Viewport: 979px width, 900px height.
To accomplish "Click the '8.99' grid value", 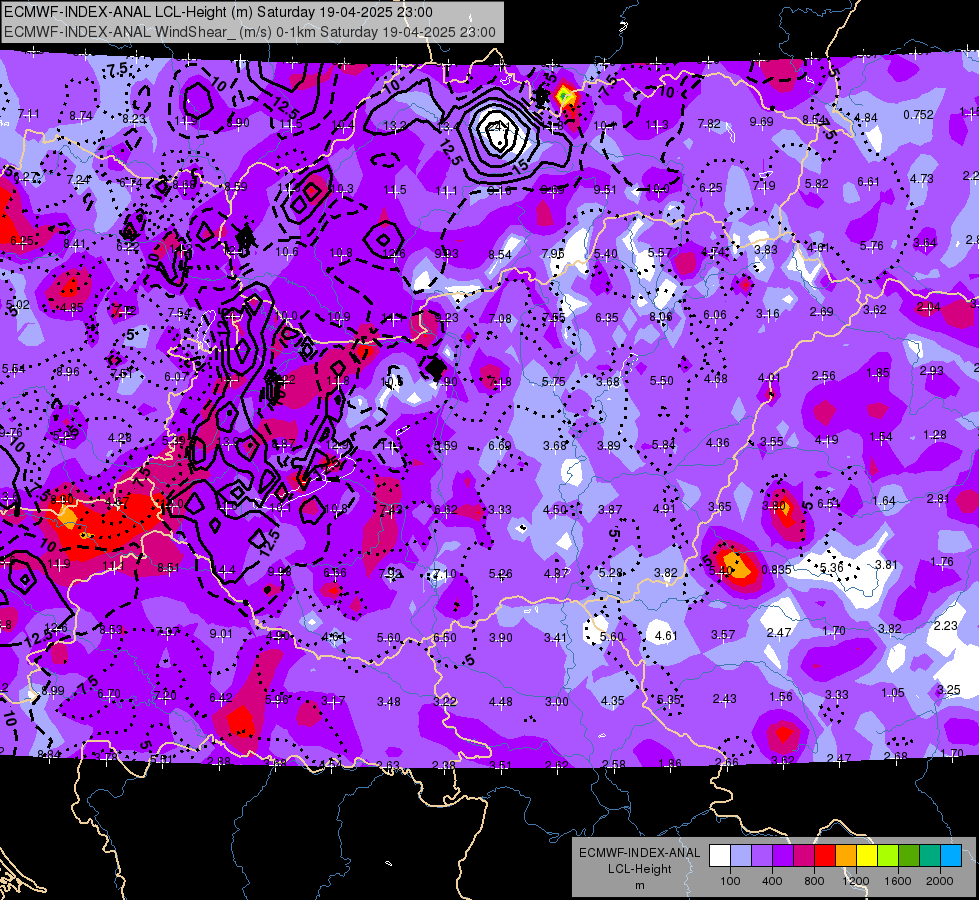I will pyautogui.click(x=53, y=691).
